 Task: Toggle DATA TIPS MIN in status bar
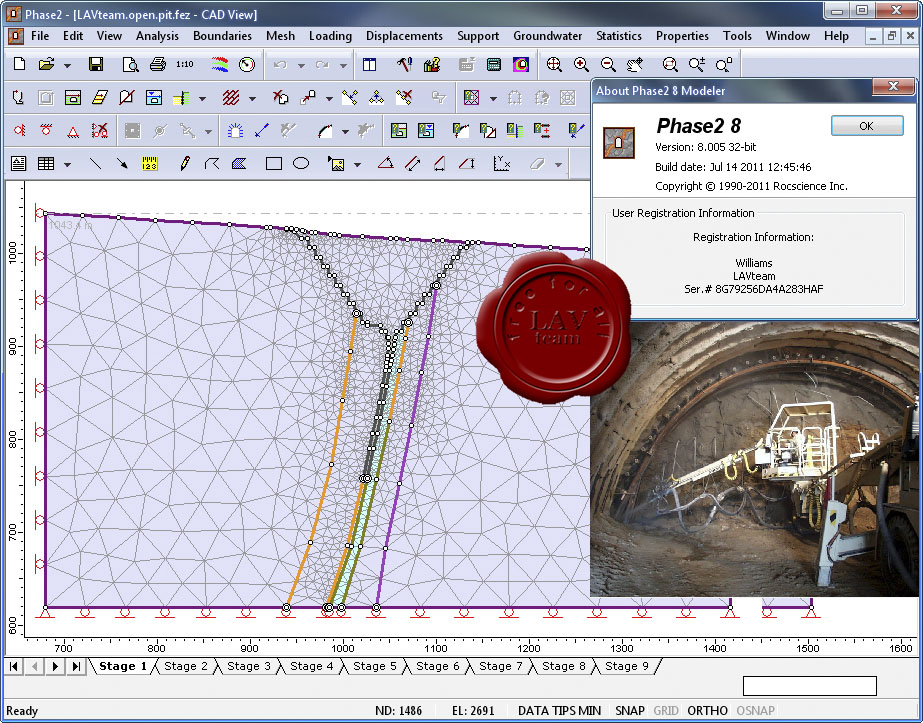559,711
